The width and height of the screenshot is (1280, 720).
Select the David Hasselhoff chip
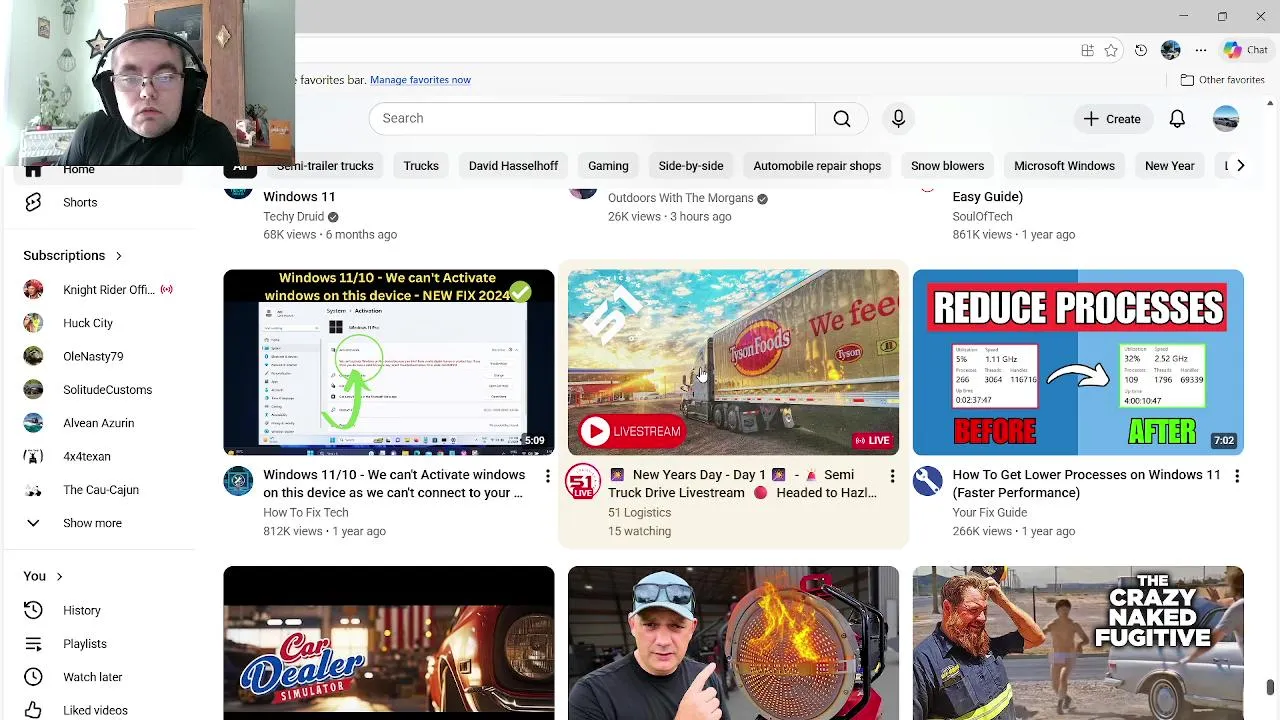[x=513, y=166]
